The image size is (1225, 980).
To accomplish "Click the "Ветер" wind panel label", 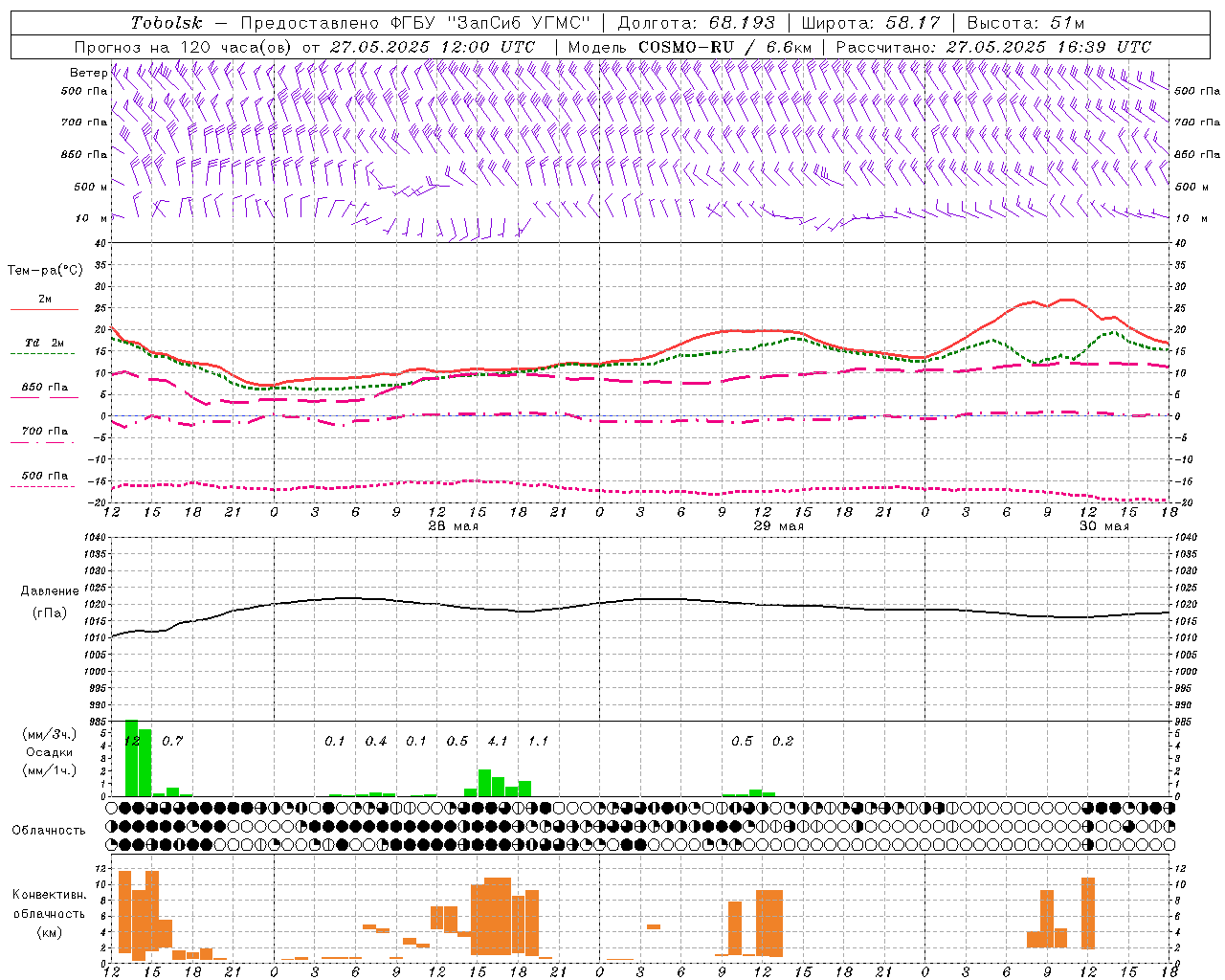I will [x=88, y=73].
